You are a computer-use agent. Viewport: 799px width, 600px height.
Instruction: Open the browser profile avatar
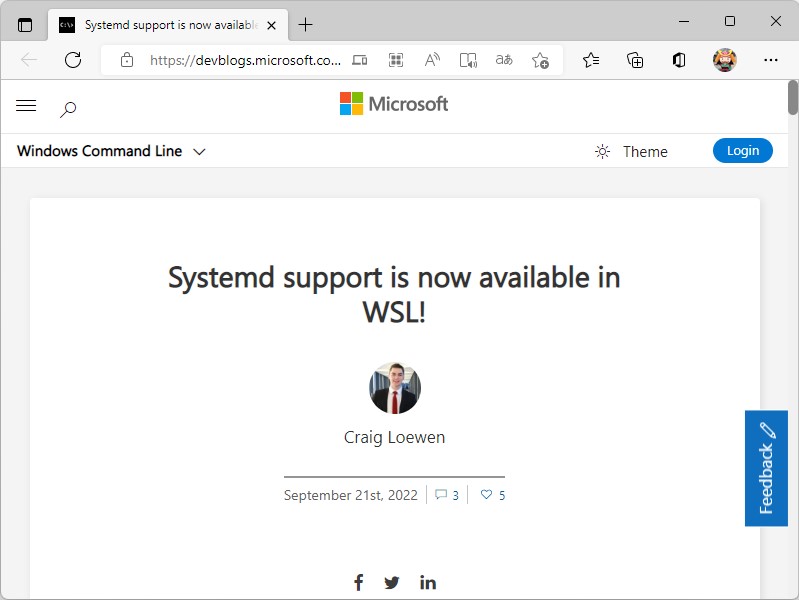[725, 60]
